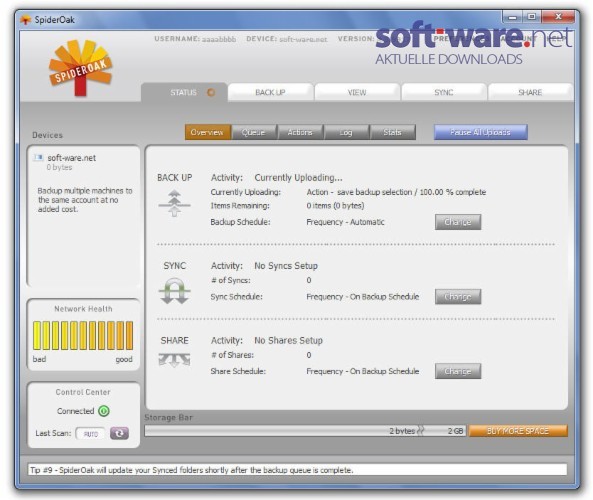Click the Sync arrows icon
This screenshot has width=593, height=500.
(x=174, y=291)
